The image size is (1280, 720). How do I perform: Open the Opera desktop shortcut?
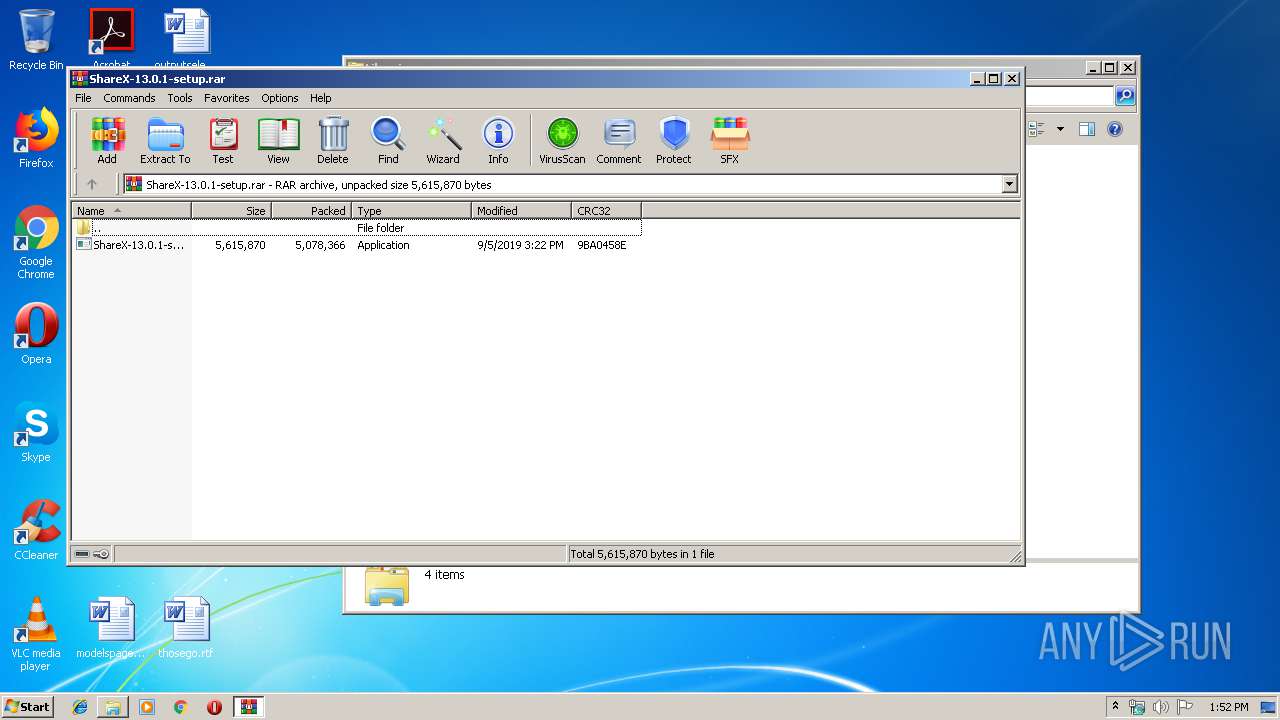pos(36,334)
